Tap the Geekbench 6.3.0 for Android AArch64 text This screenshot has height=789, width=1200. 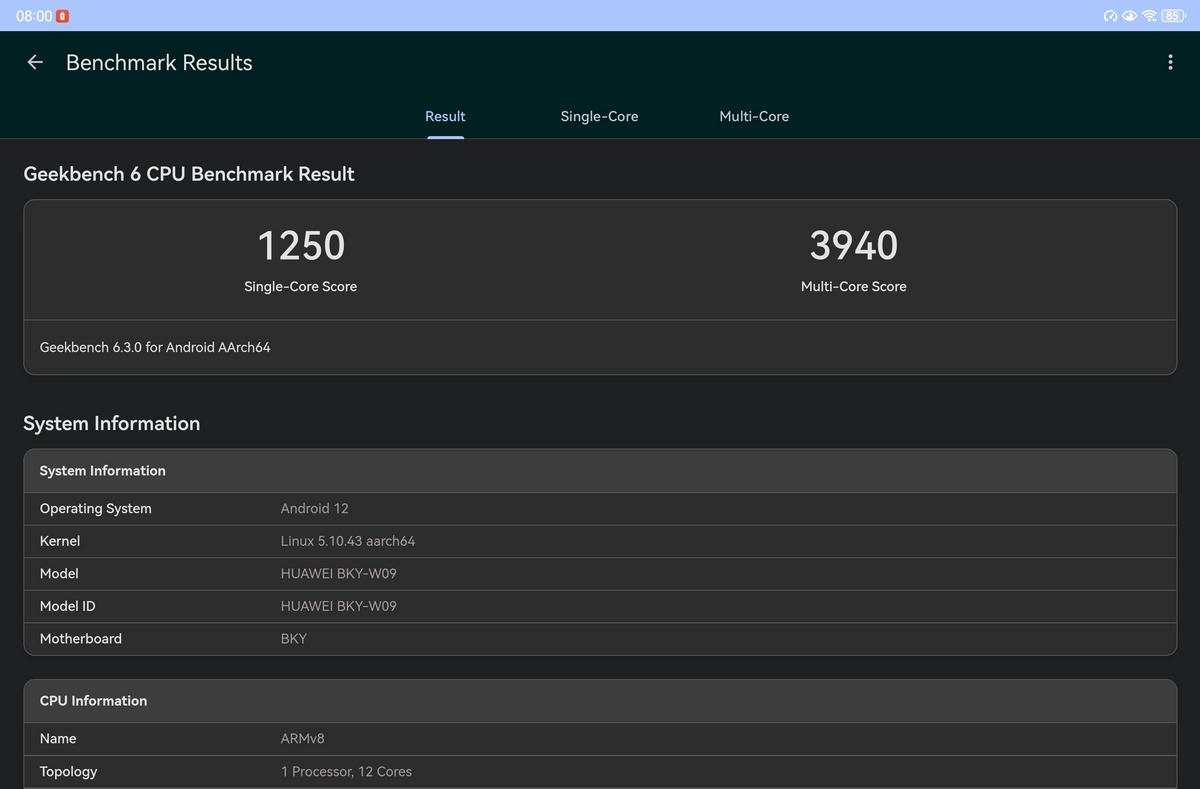pos(155,347)
